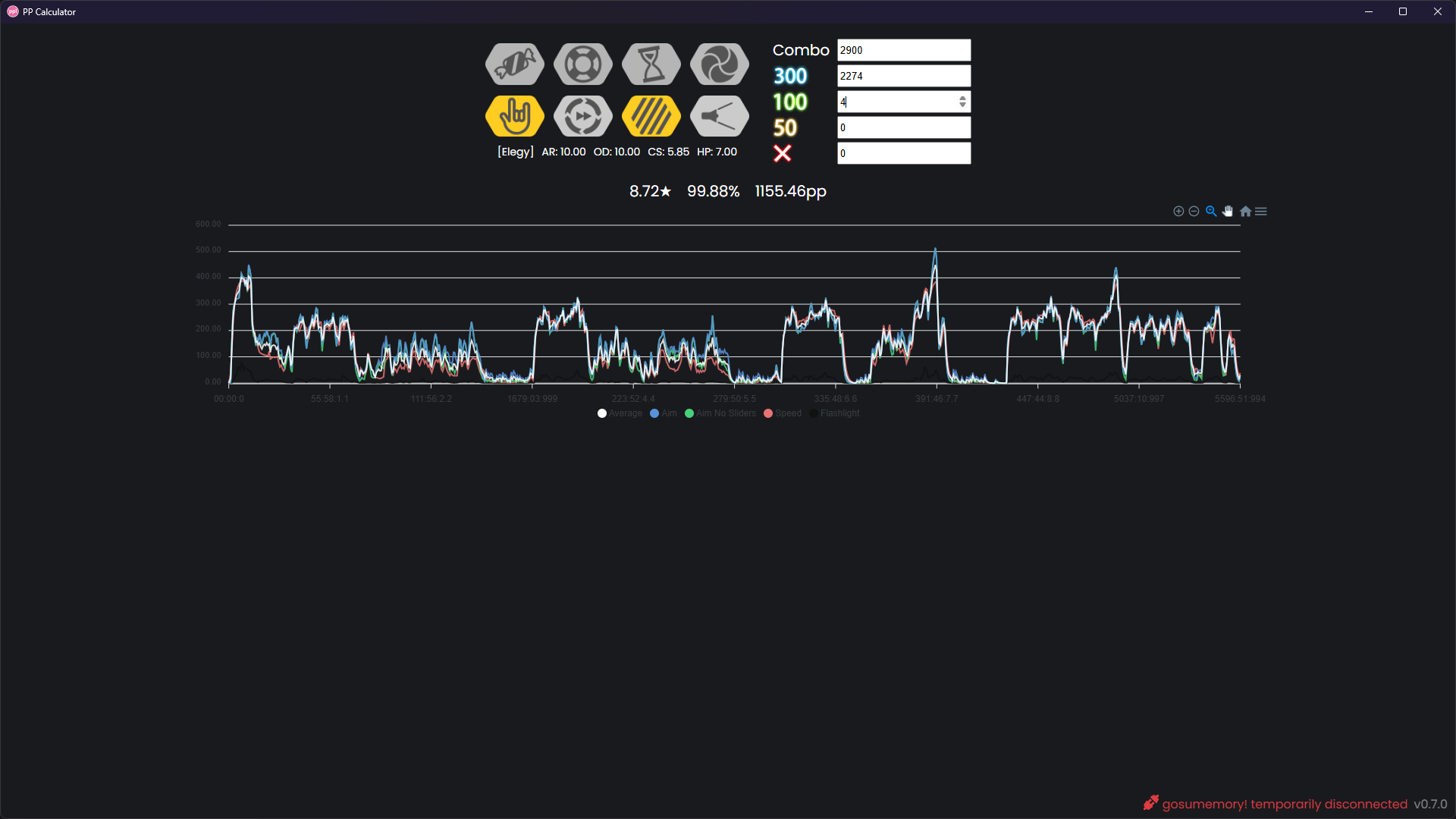This screenshot has height=819, width=1456.
Task: Disable the Hard Rock hand mod
Action: point(515,116)
